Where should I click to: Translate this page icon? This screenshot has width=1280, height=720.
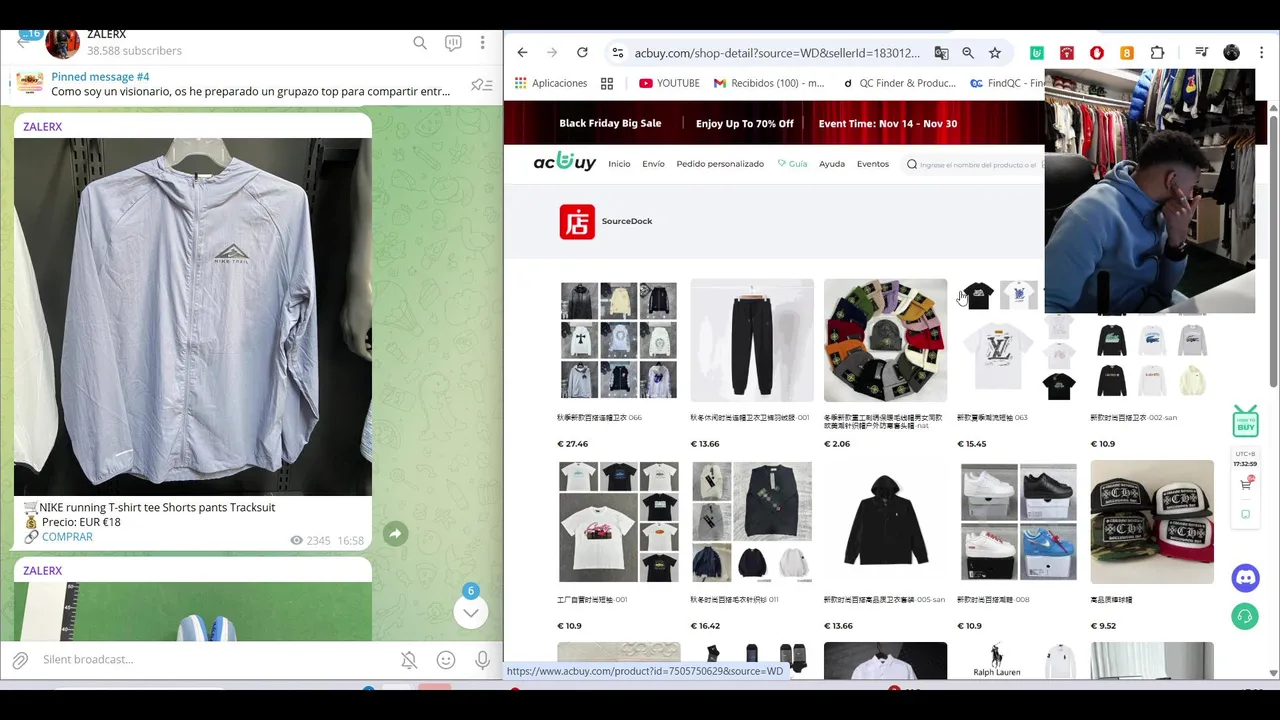pyautogui.click(x=941, y=53)
